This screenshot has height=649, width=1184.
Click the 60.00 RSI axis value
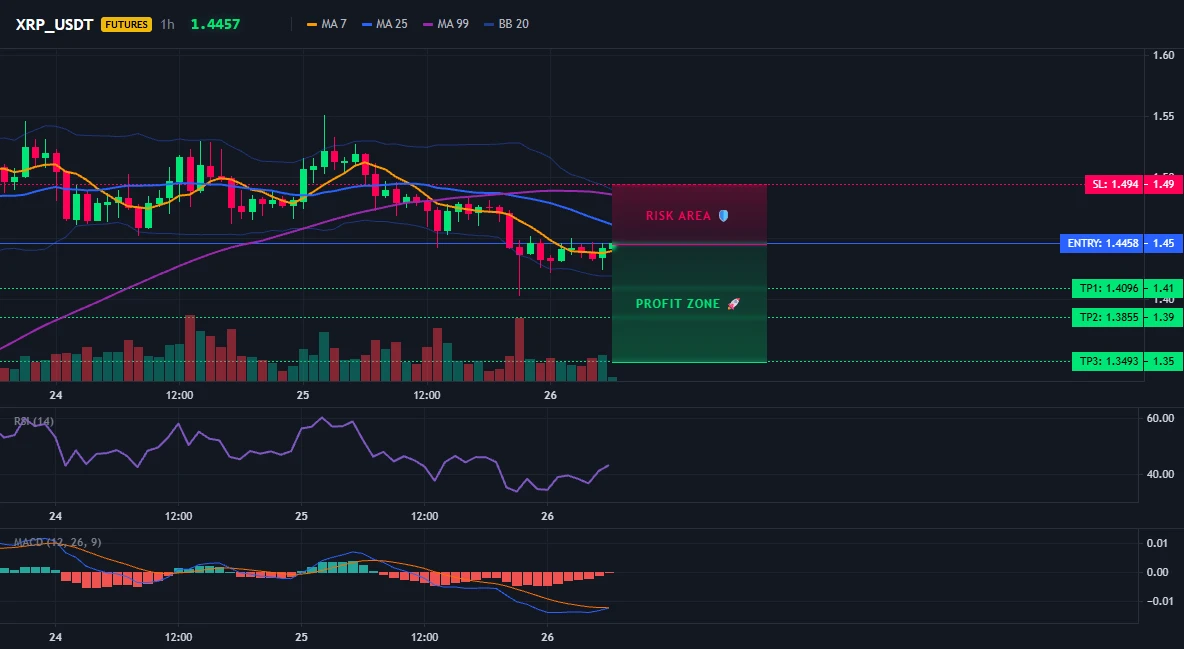[x=1160, y=418]
